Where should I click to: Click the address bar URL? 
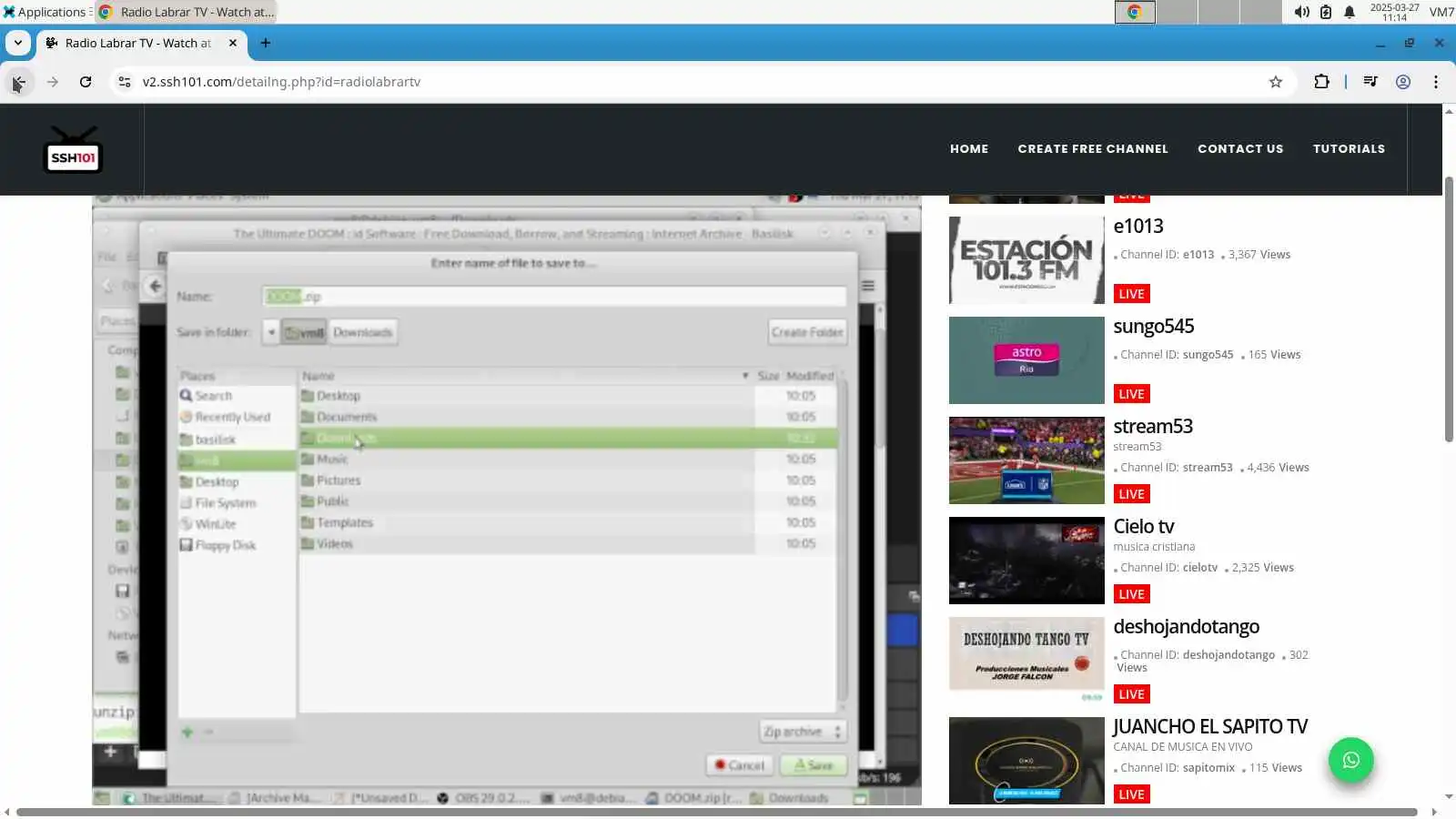click(x=281, y=82)
